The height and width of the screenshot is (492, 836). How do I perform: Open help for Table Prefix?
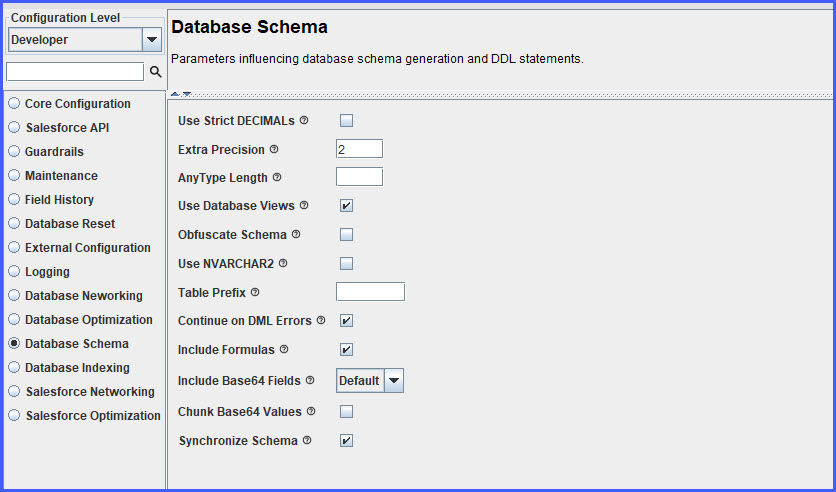point(255,292)
